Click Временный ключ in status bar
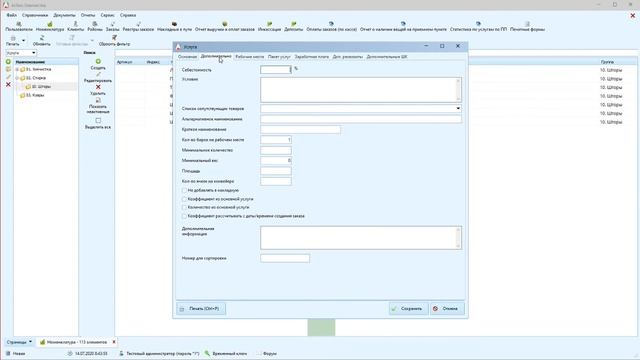The width and height of the screenshot is (640, 360). click(x=226, y=353)
